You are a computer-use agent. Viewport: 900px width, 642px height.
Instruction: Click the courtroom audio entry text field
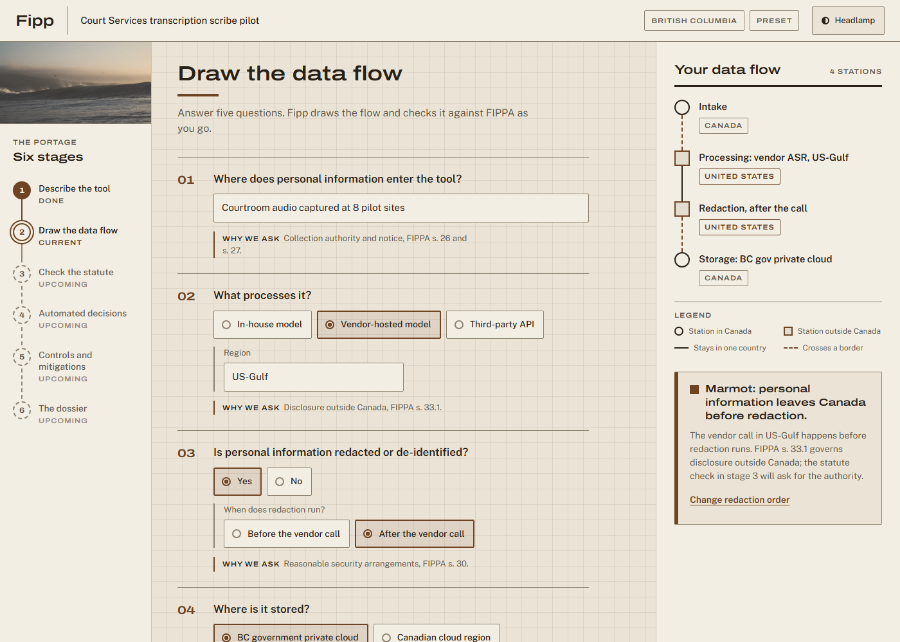(401, 208)
